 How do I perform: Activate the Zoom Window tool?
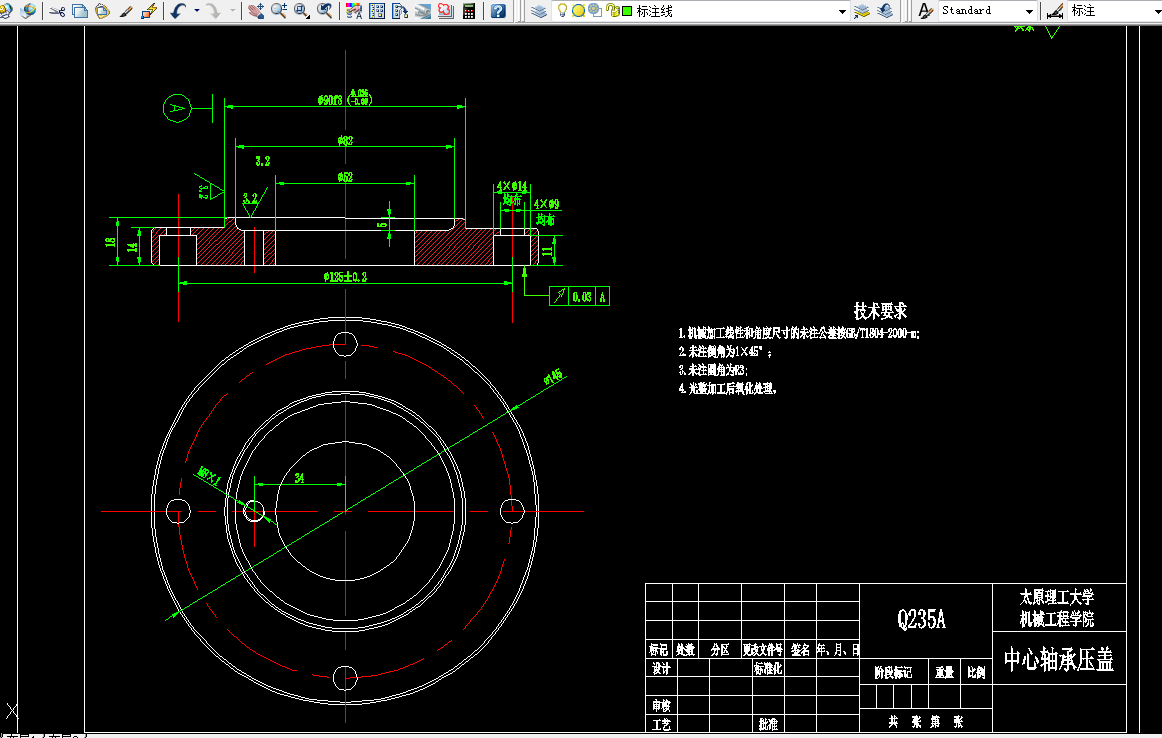(x=298, y=10)
